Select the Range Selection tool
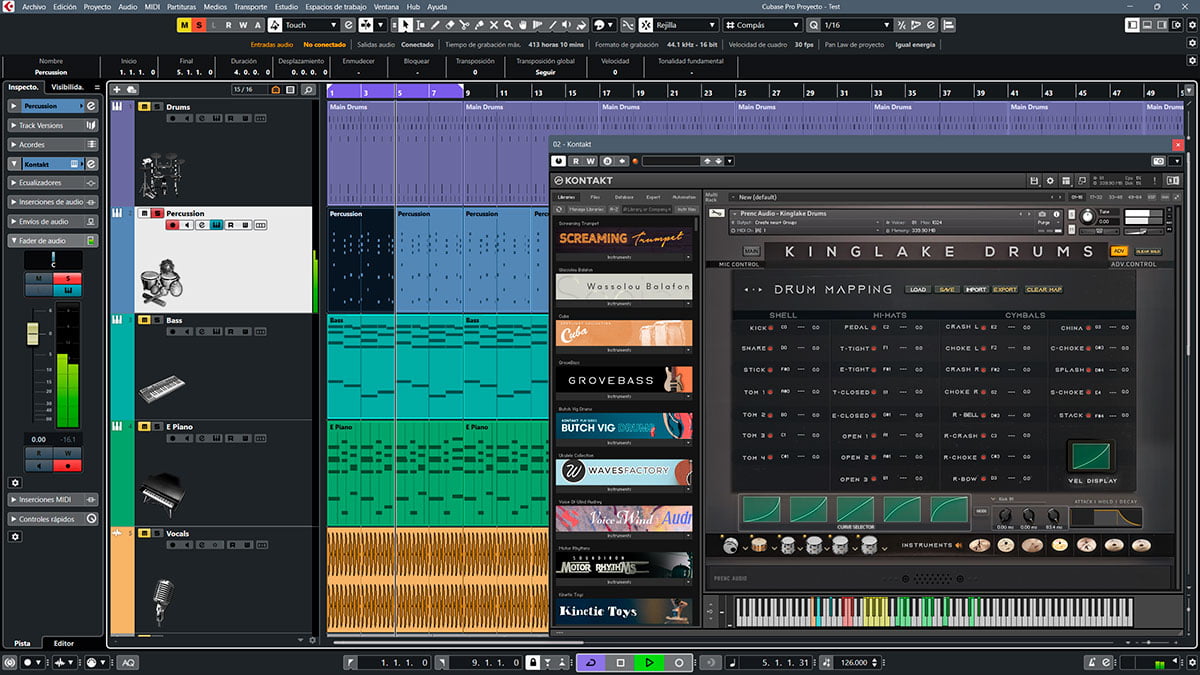The width and height of the screenshot is (1200, 675). click(421, 24)
